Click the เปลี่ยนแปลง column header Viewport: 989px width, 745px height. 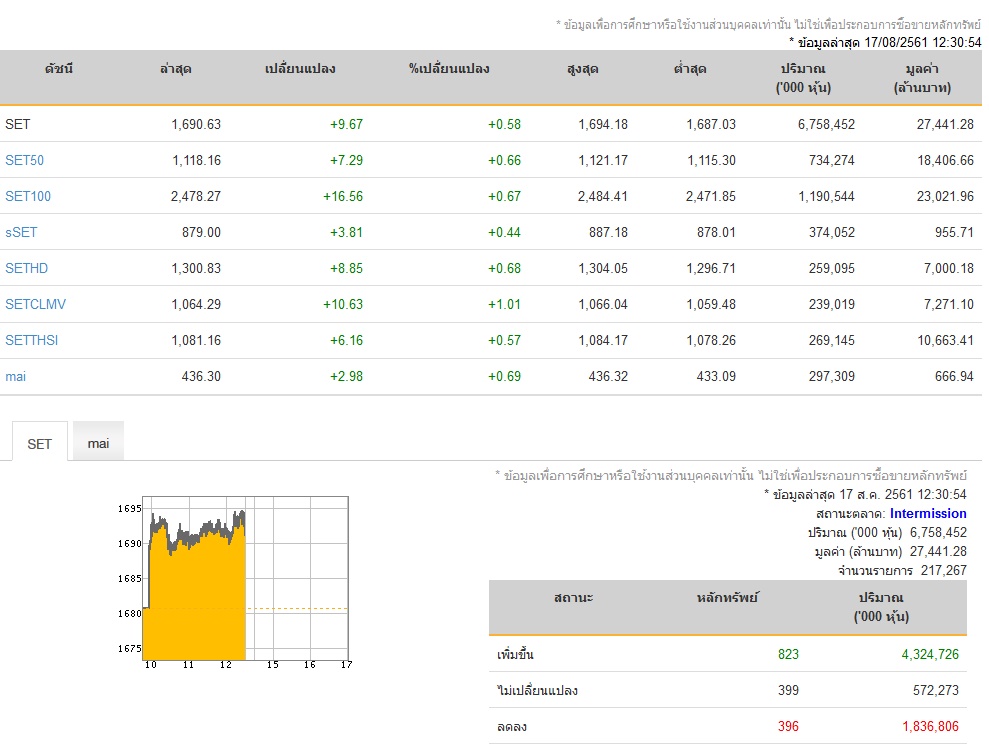(300, 69)
